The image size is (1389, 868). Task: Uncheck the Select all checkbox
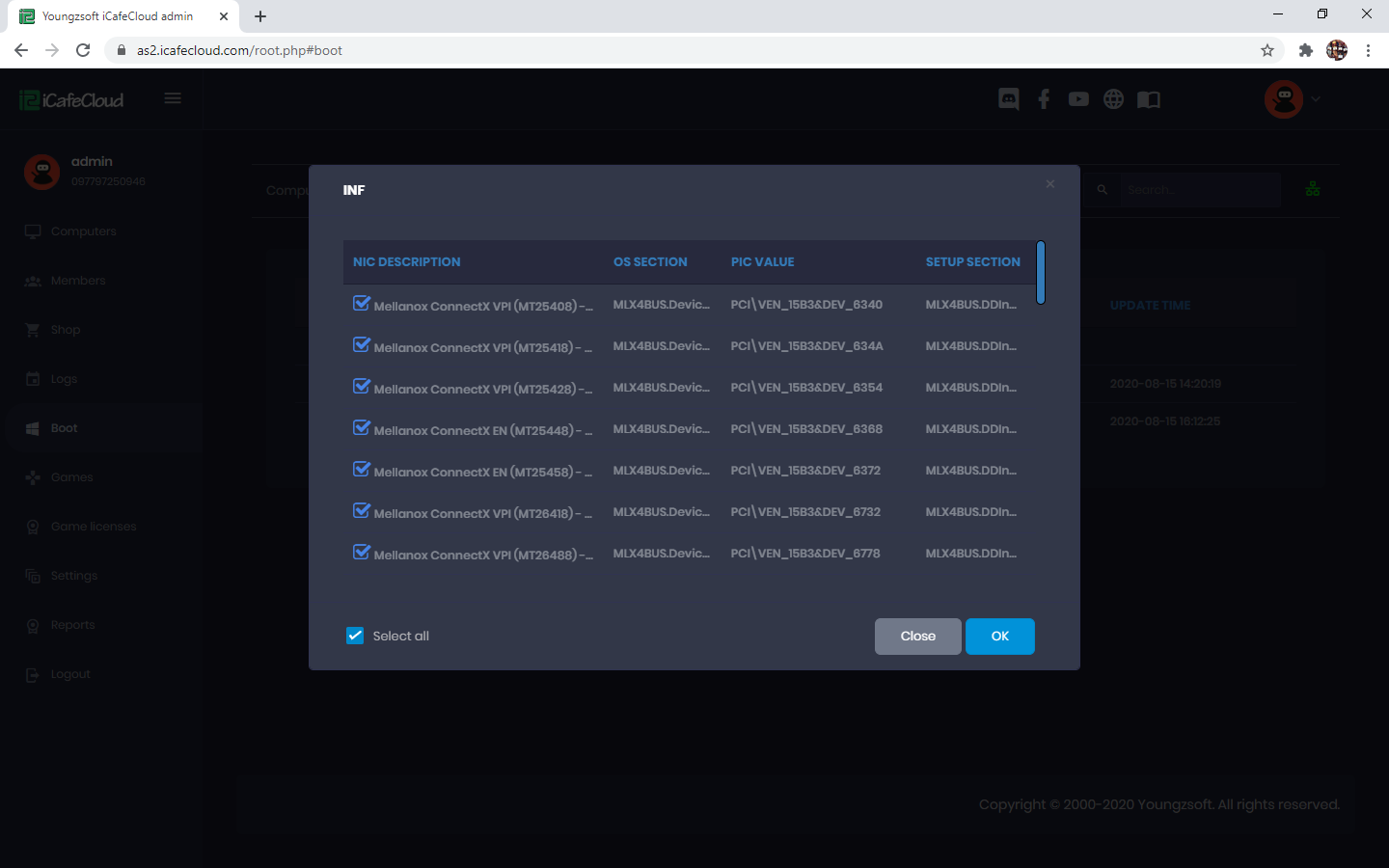pos(355,636)
